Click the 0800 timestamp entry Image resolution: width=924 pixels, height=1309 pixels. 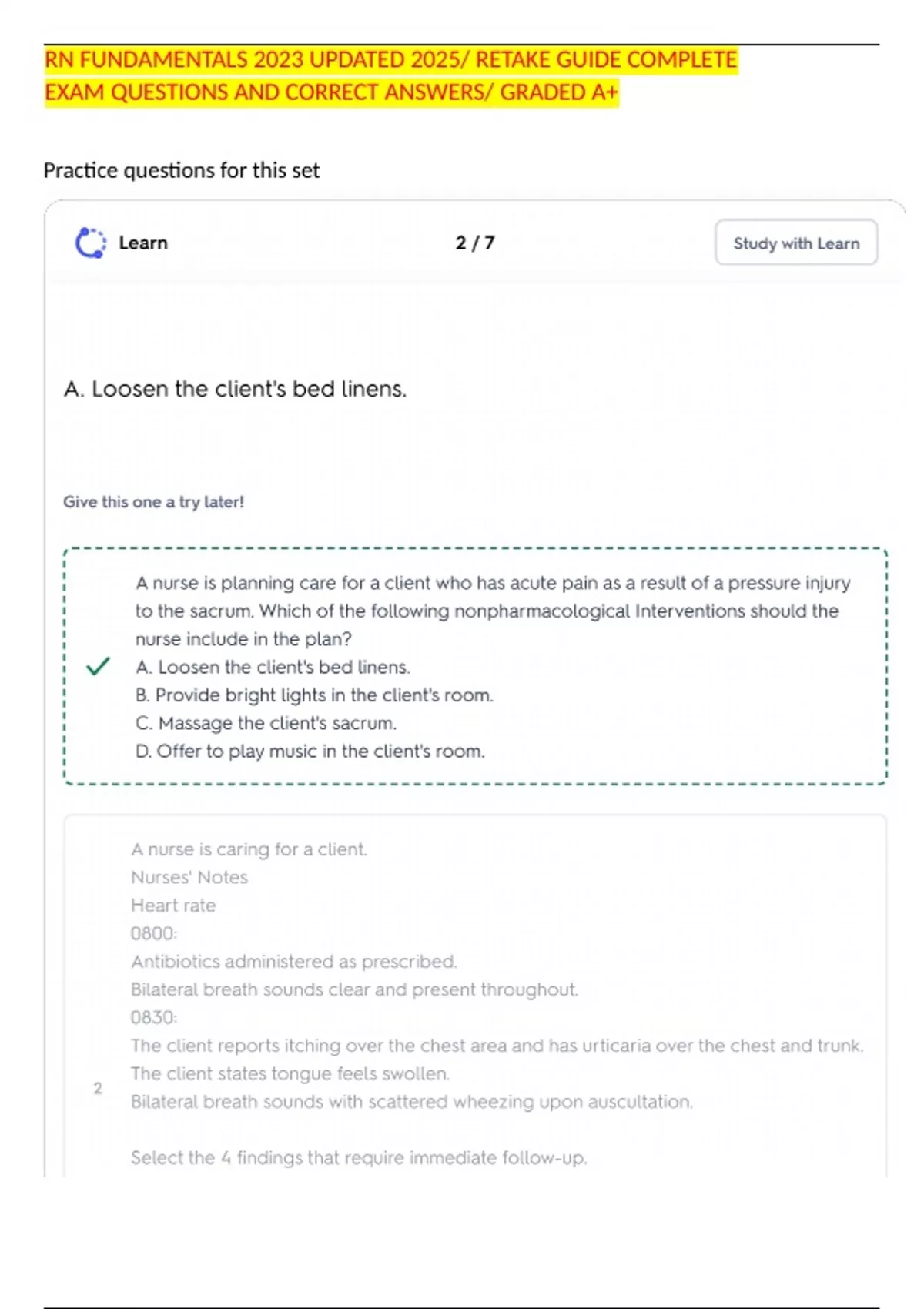point(153,933)
